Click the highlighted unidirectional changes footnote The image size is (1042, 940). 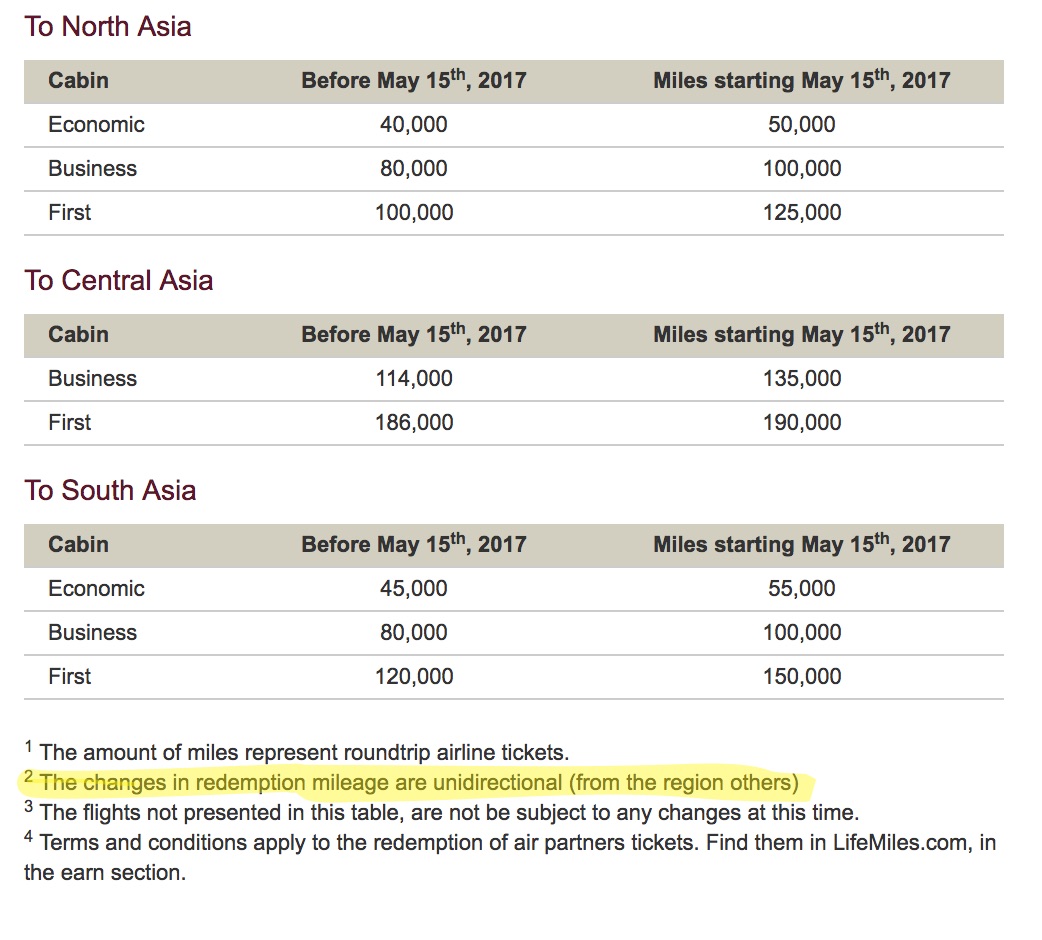[x=411, y=782]
